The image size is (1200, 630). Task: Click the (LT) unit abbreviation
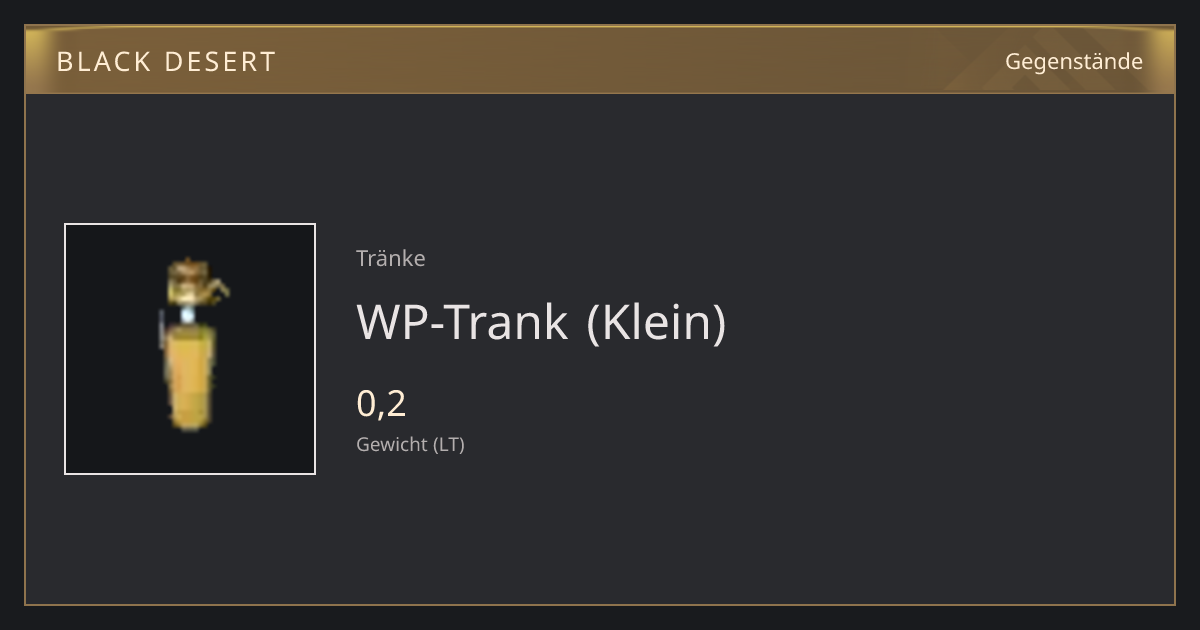pos(449,444)
